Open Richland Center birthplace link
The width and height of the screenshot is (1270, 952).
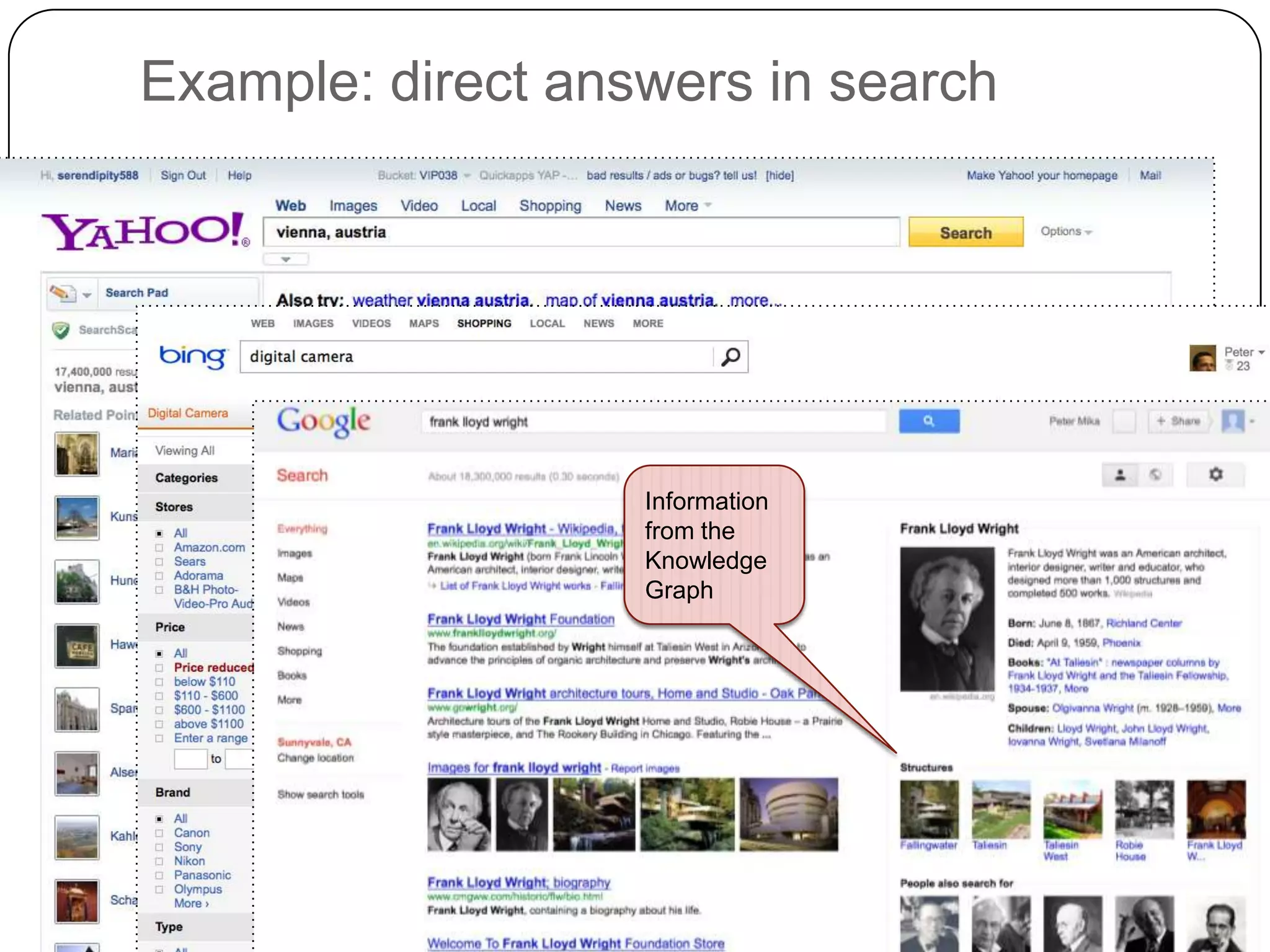point(1144,623)
